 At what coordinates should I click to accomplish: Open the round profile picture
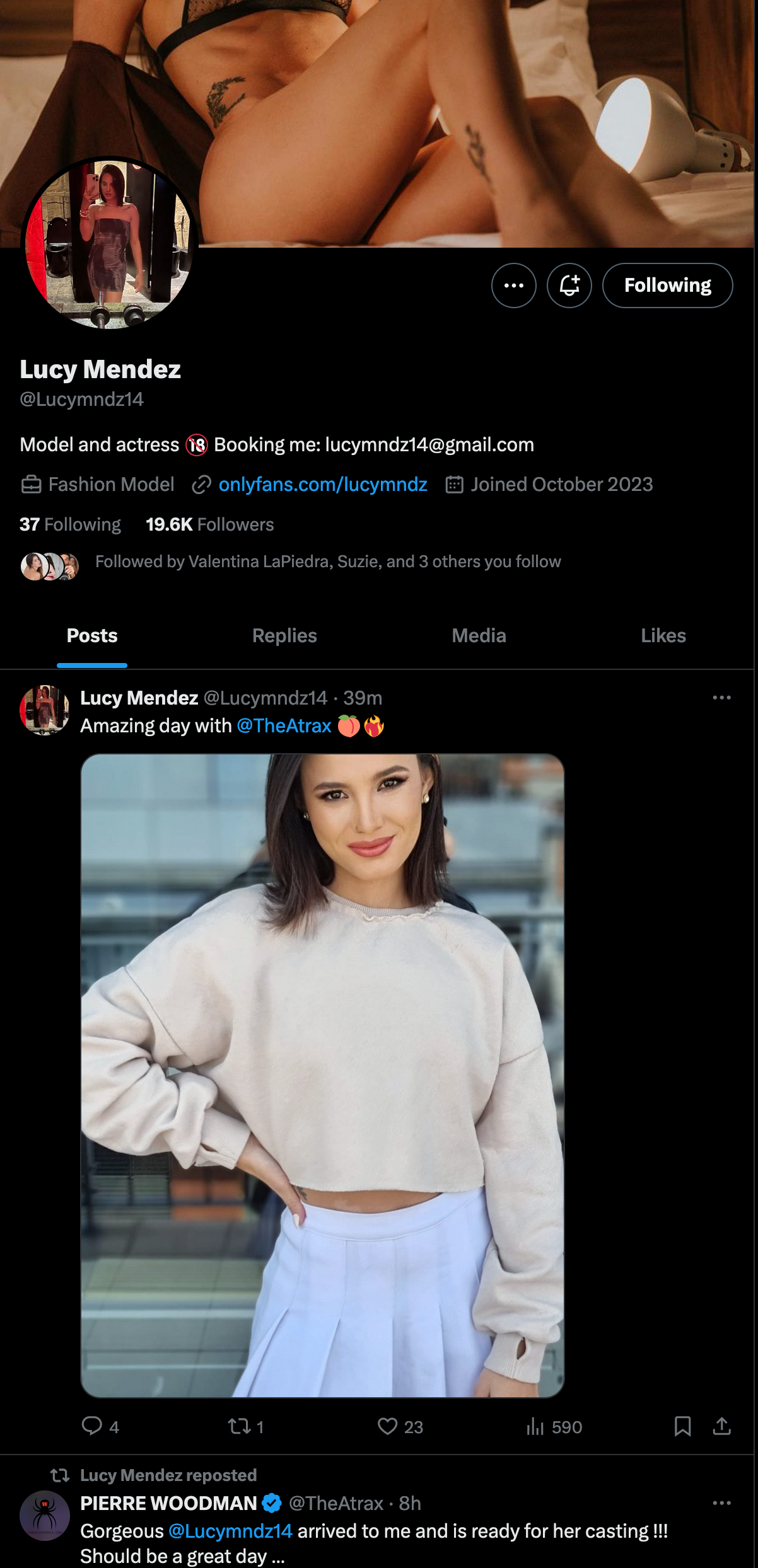point(109,244)
